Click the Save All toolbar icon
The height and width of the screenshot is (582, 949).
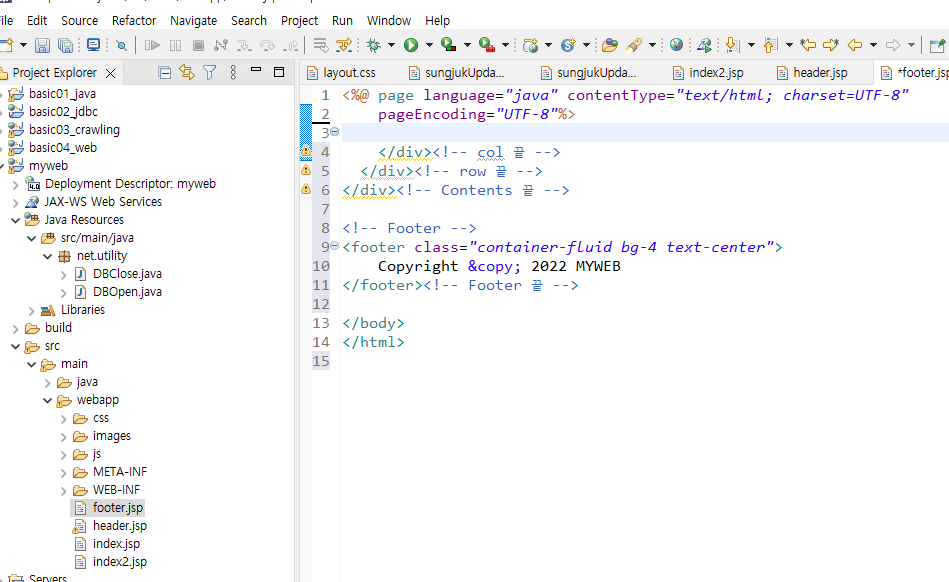[65, 45]
